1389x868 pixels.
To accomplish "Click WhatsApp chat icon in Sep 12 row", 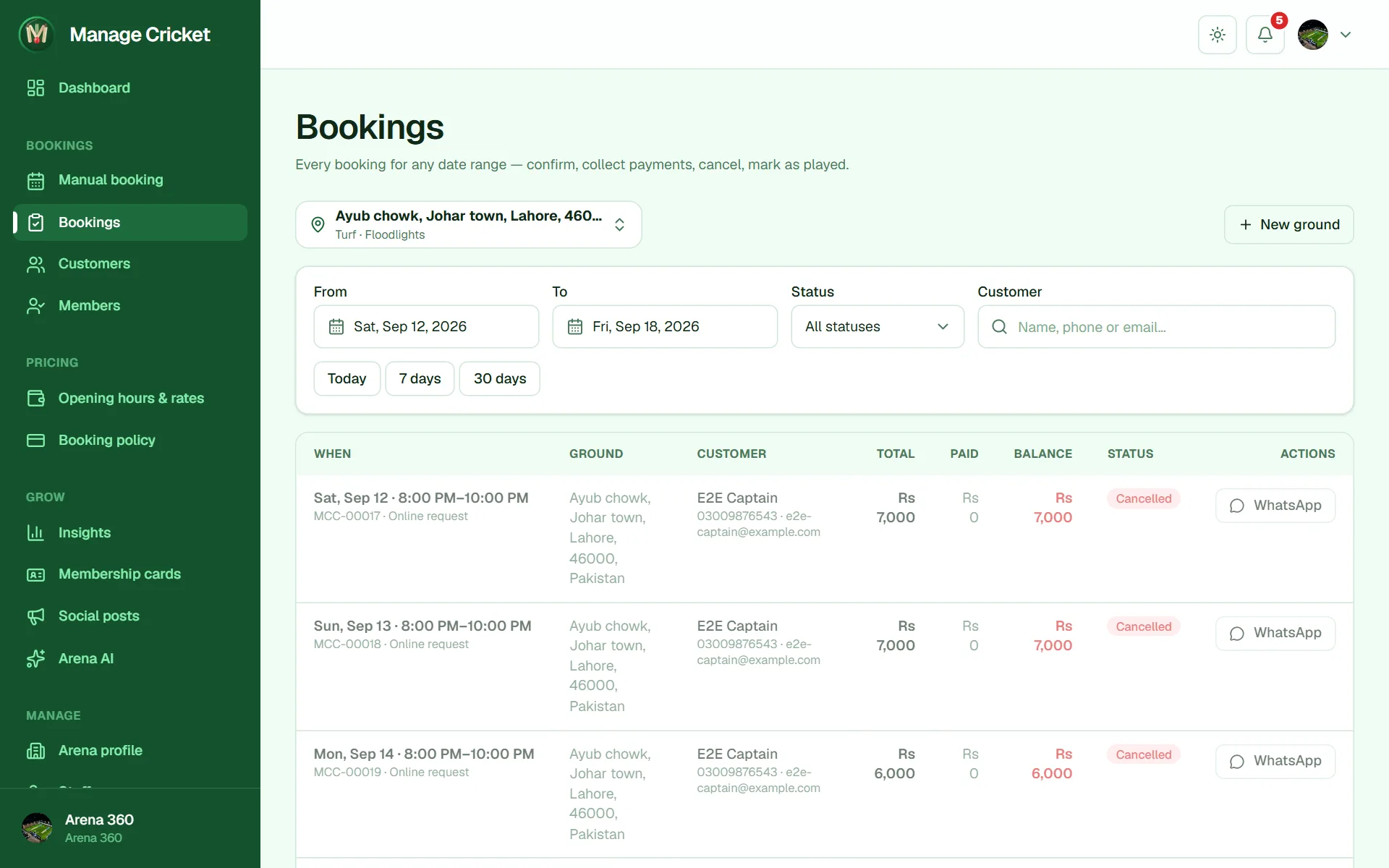I will [x=1237, y=506].
